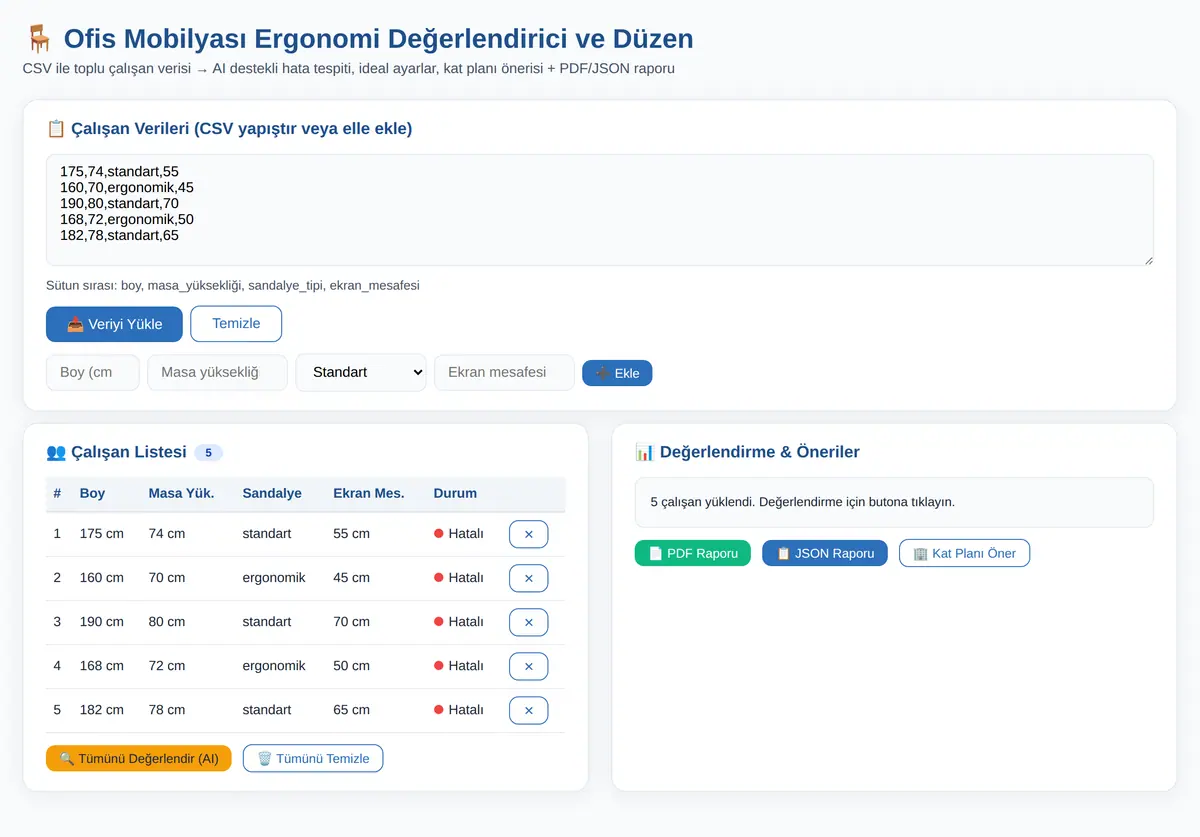1200x837 pixels.
Task: Click the Veriyi Yükle button
Action: (x=114, y=324)
